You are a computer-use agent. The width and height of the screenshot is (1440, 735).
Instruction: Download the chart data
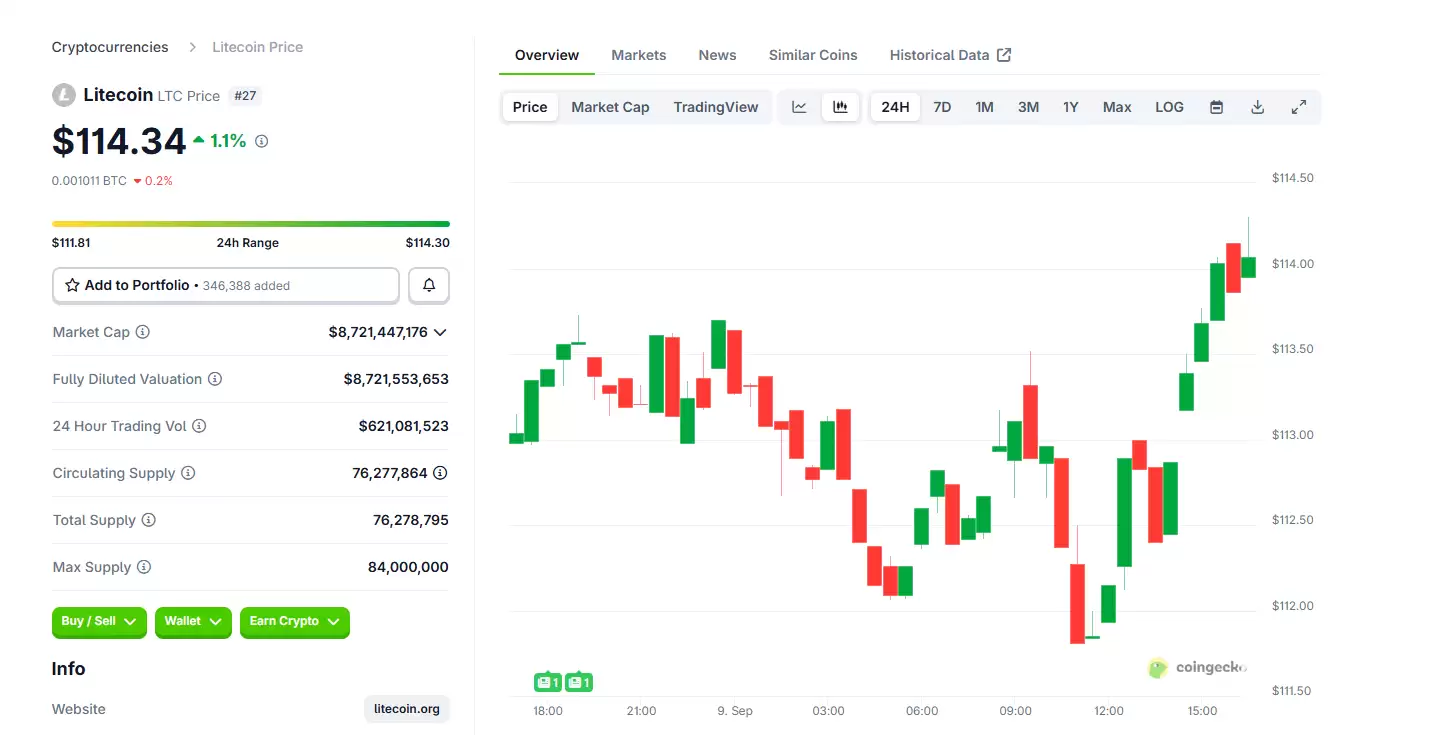pyautogui.click(x=1257, y=106)
